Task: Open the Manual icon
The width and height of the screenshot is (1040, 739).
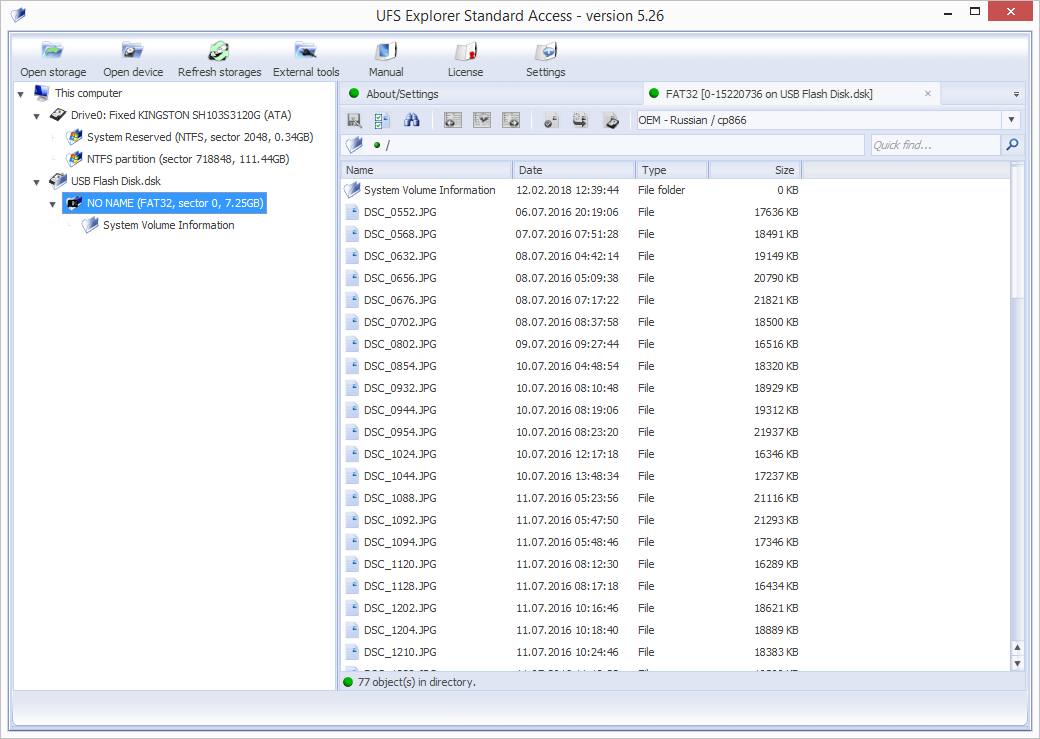Action: click(386, 52)
